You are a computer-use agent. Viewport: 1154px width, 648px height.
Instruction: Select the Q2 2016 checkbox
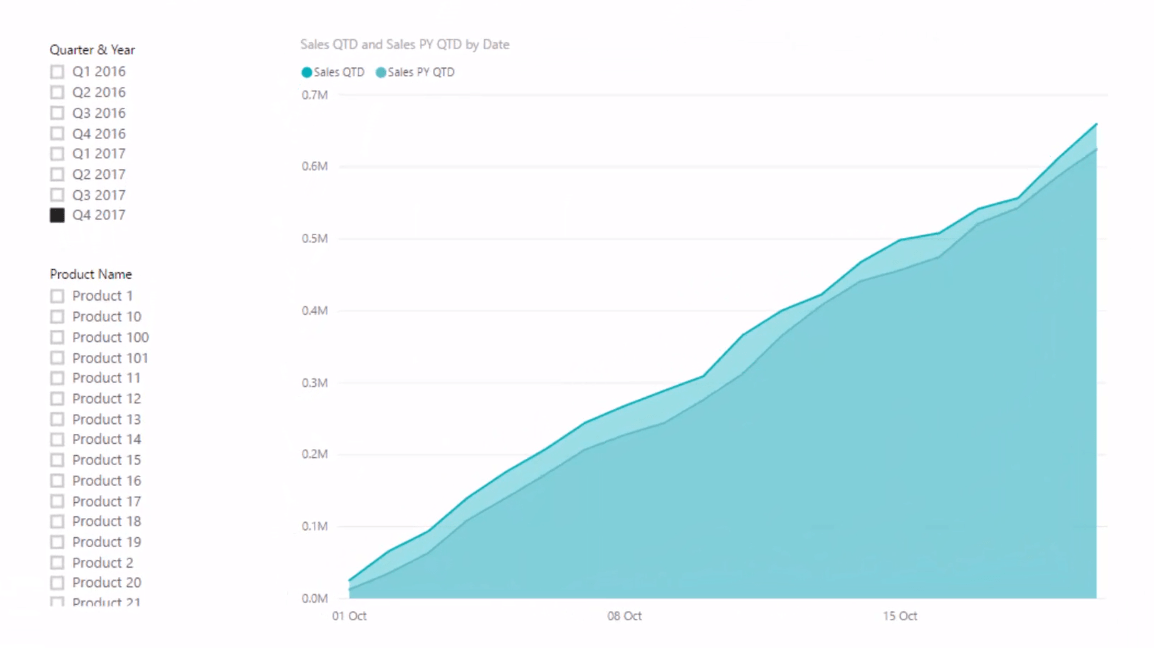(57, 93)
